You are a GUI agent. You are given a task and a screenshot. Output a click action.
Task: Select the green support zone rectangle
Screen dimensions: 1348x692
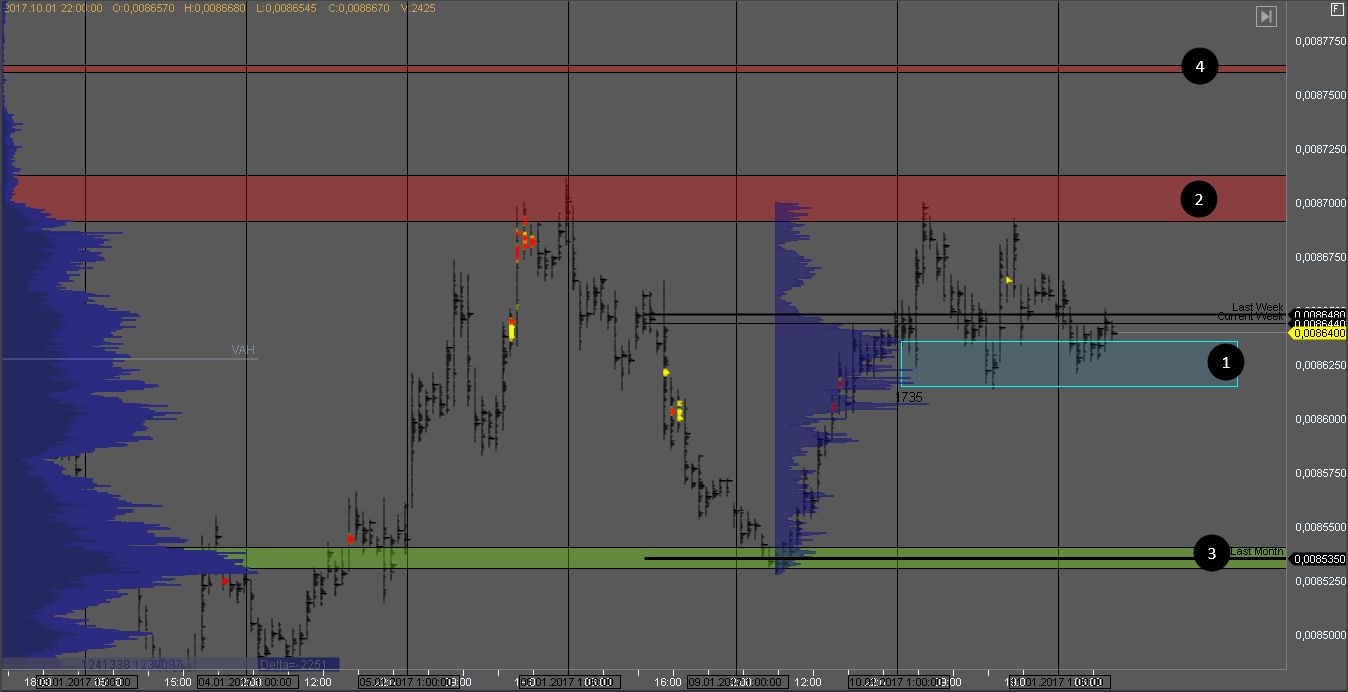[700, 558]
